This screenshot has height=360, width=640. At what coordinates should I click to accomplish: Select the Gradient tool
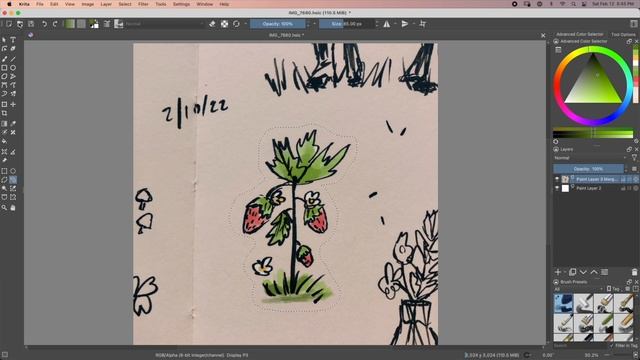4,124
